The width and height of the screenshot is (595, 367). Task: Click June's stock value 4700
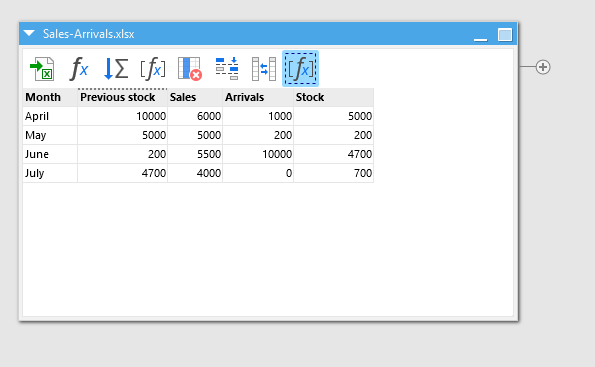coord(334,154)
